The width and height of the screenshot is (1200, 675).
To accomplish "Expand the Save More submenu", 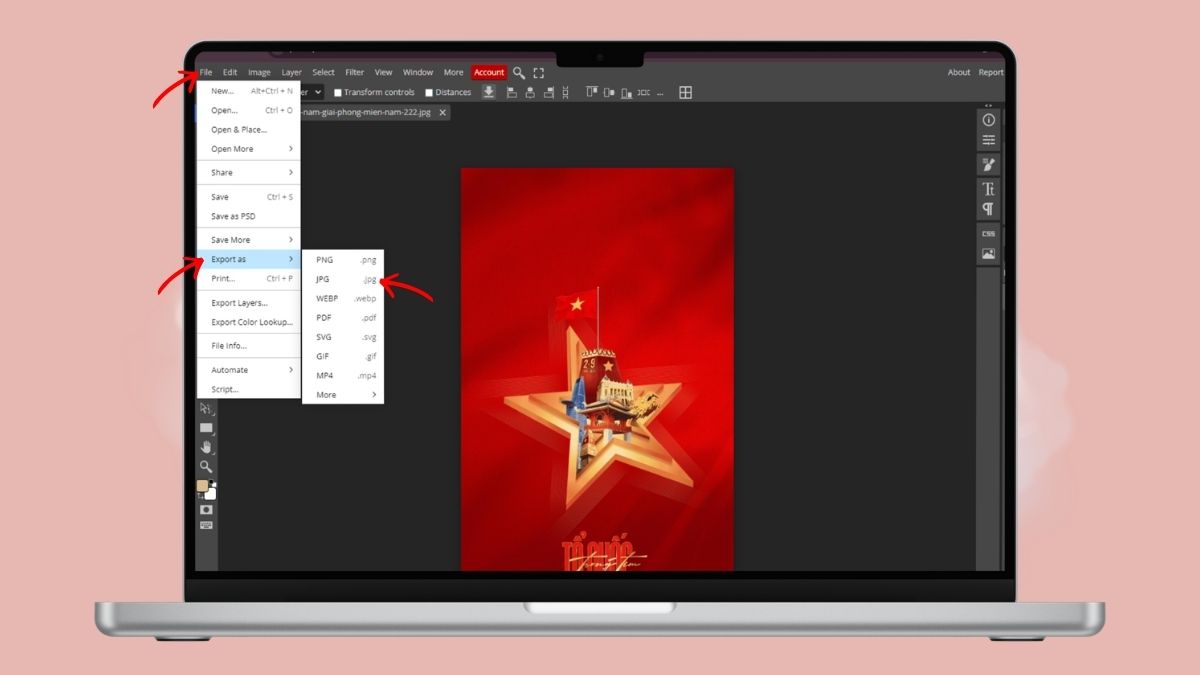I will pyautogui.click(x=249, y=240).
